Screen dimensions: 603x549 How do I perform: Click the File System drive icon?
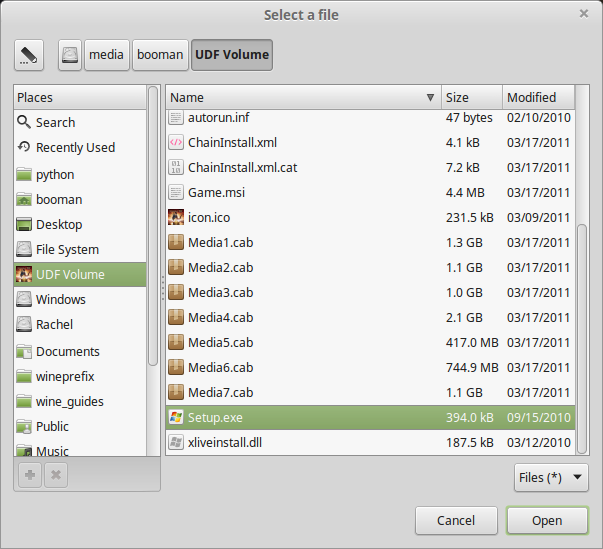click(24, 249)
